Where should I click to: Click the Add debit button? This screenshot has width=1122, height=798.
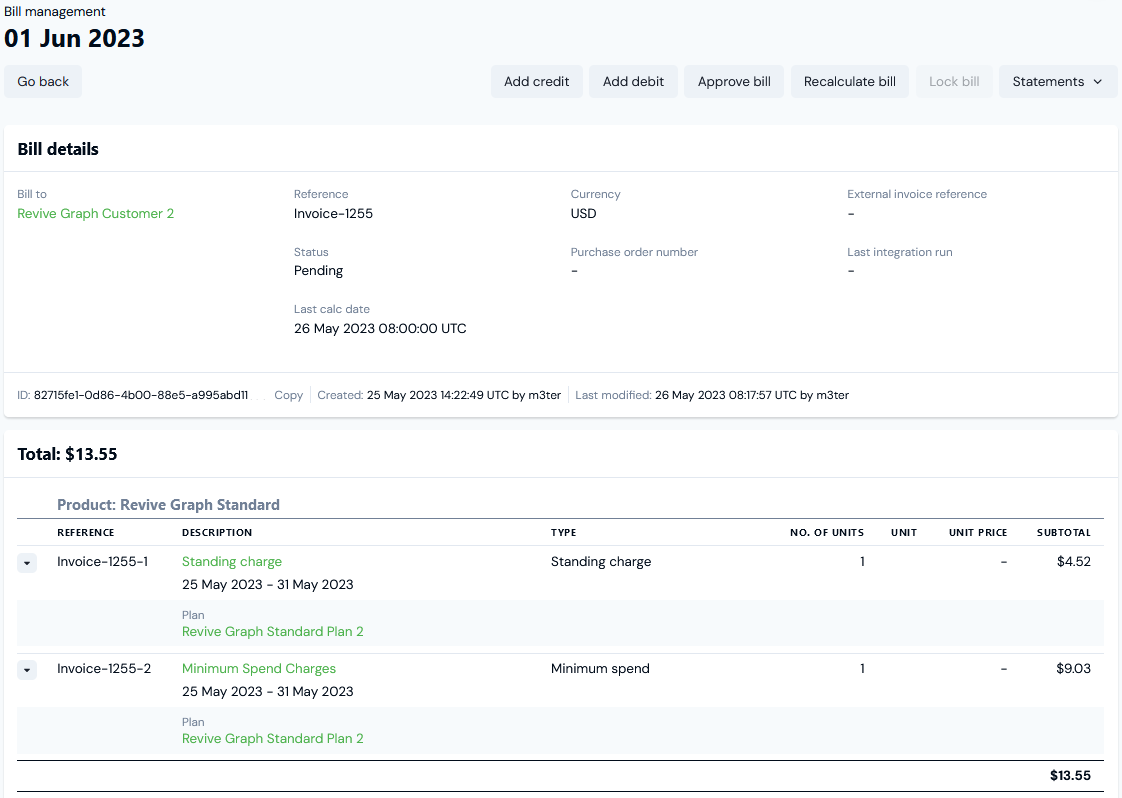(x=633, y=82)
